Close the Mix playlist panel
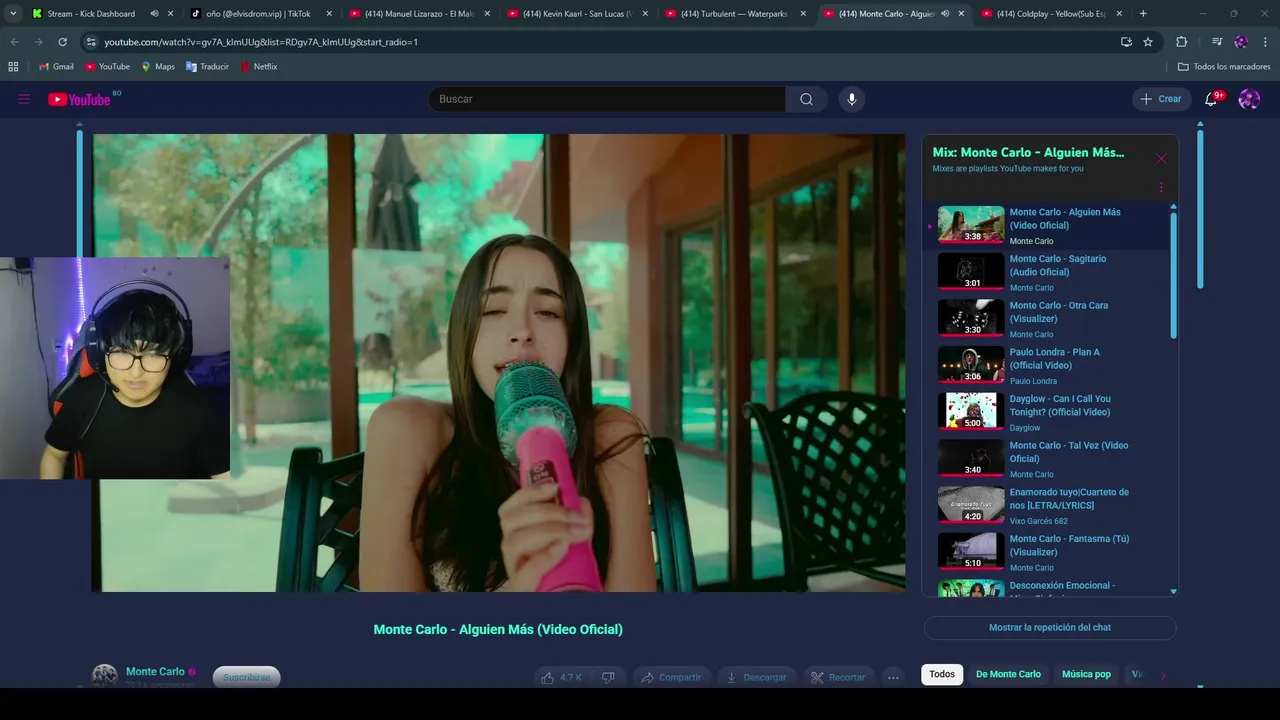The height and width of the screenshot is (720, 1280). [1161, 159]
